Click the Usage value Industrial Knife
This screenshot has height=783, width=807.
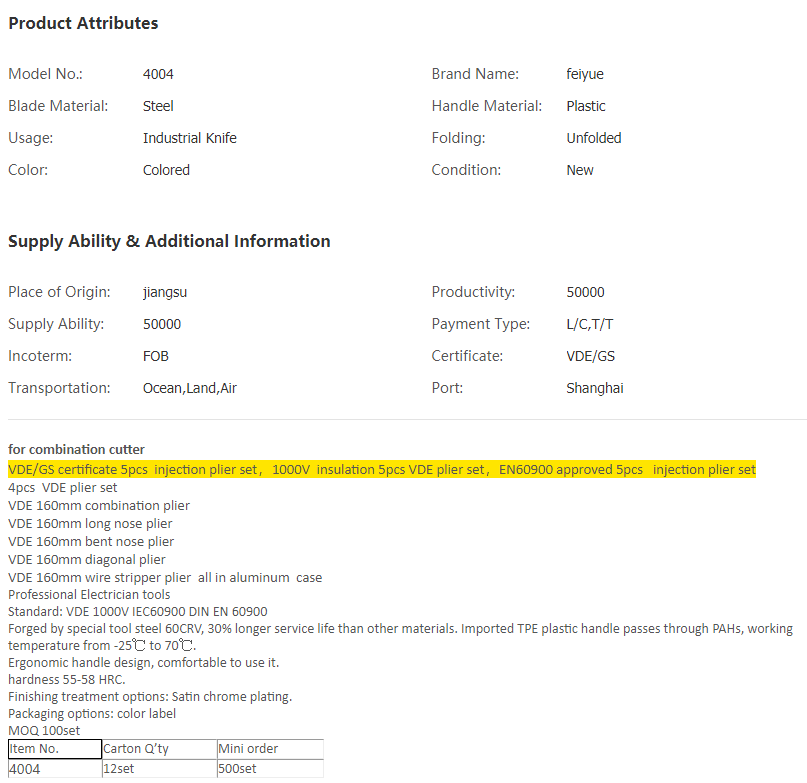(190, 138)
